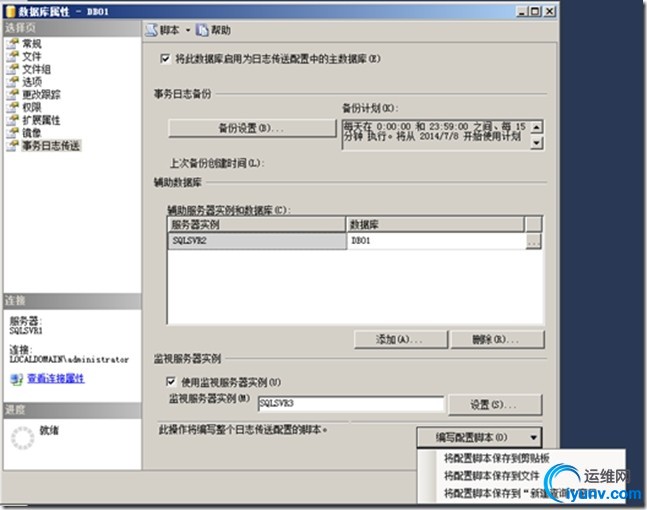Click the 扩展属性 page label
Screen dimensions: 647x510
point(41,120)
